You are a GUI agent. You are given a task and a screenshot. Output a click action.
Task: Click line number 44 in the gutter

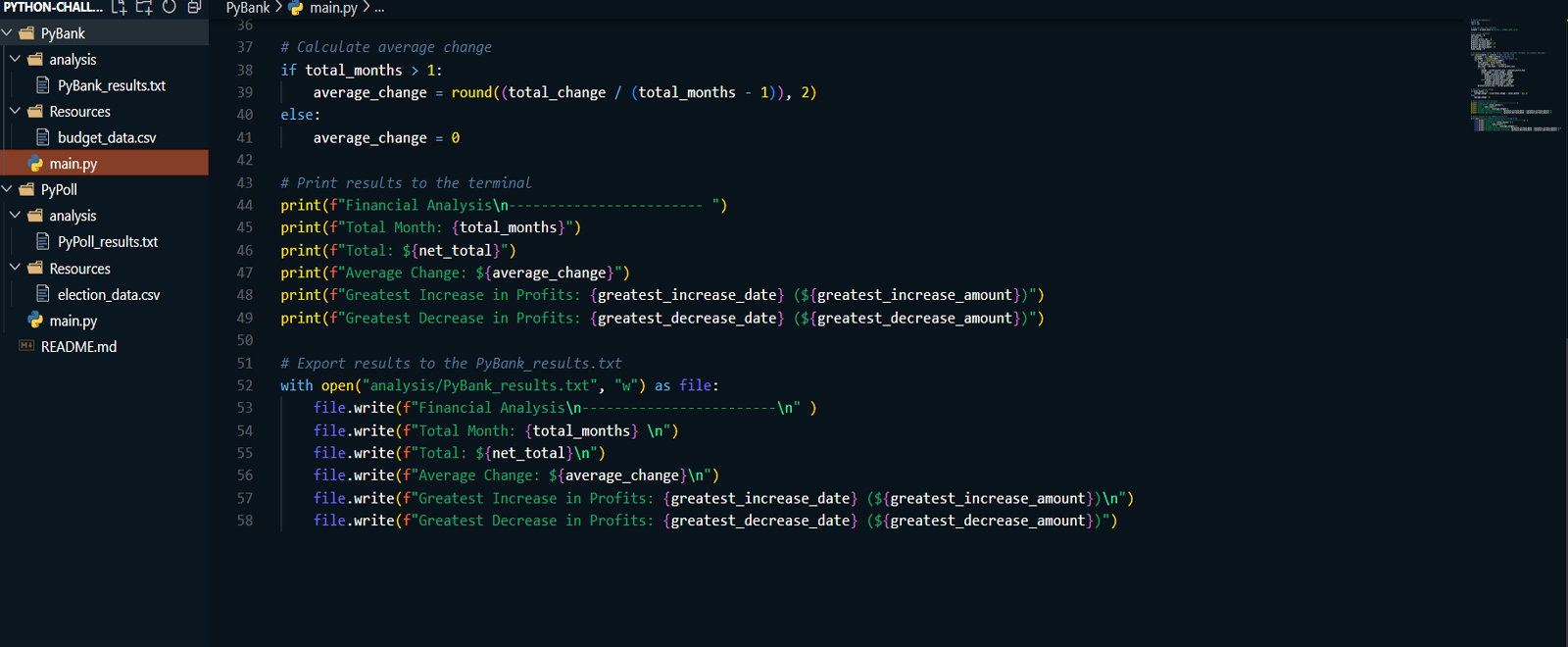point(245,205)
